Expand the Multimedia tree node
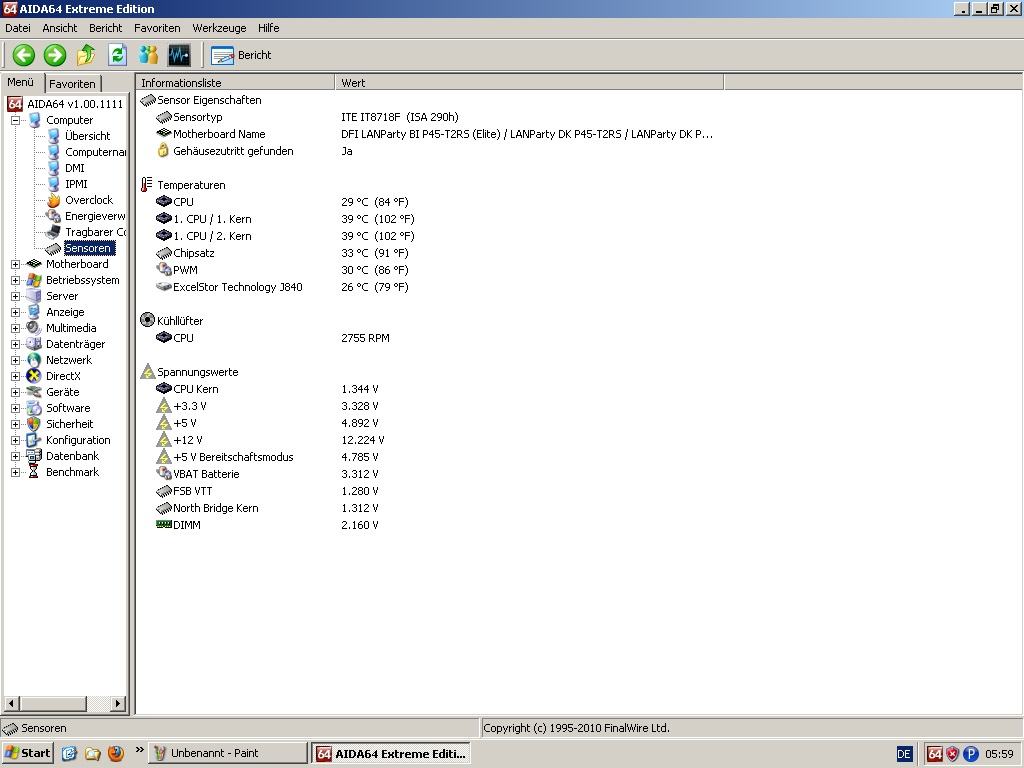This screenshot has width=1024, height=768. (x=15, y=328)
